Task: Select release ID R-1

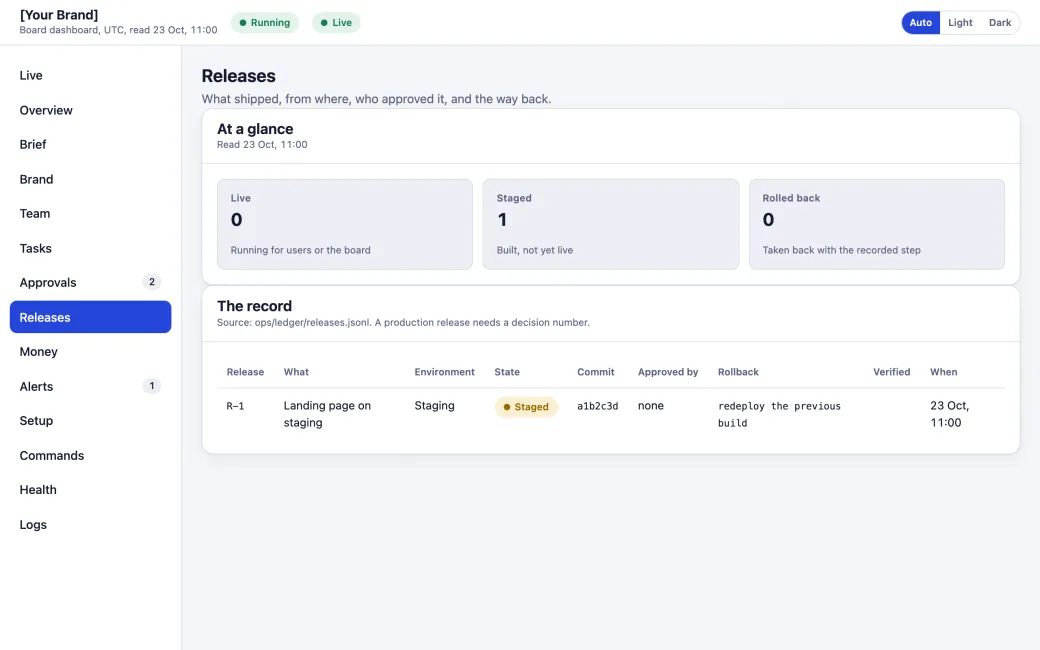Action: coord(235,406)
